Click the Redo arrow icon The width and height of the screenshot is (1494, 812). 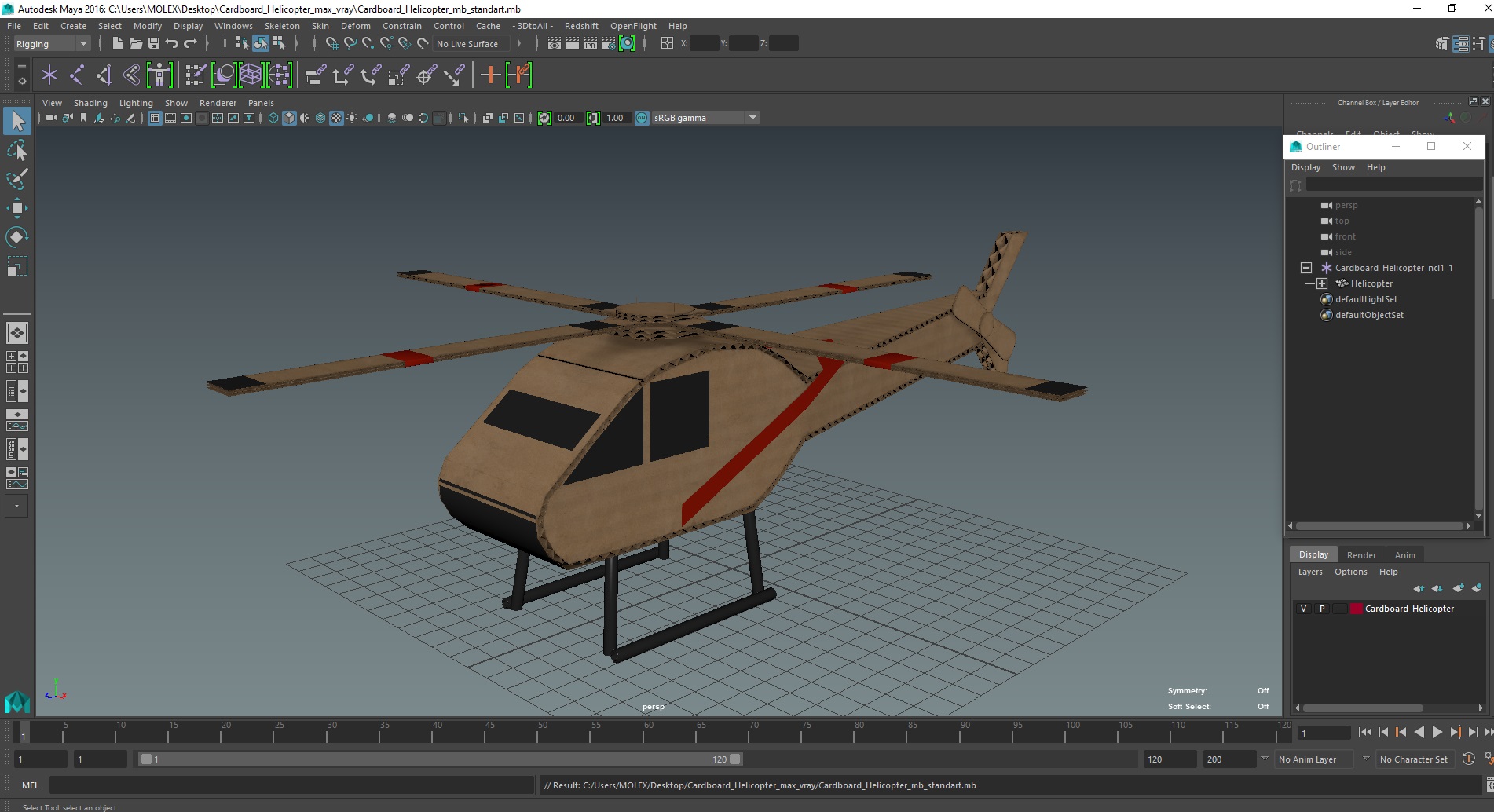[190, 44]
